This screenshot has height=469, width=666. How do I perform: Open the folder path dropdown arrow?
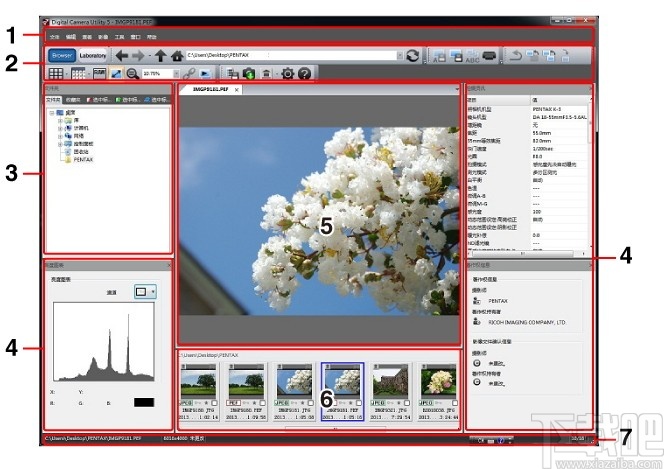click(400, 55)
